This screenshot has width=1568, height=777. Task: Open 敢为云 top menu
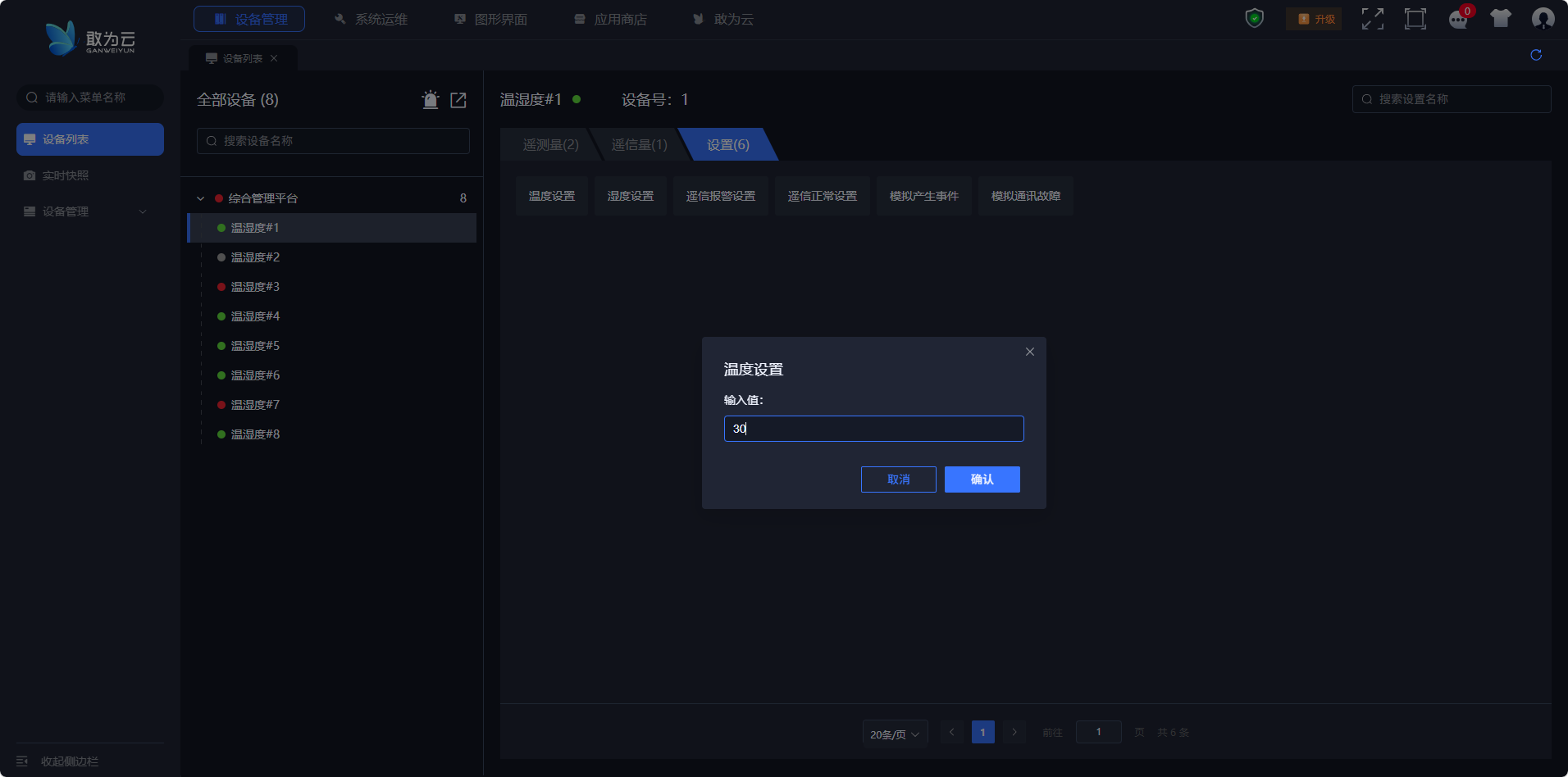coord(722,19)
